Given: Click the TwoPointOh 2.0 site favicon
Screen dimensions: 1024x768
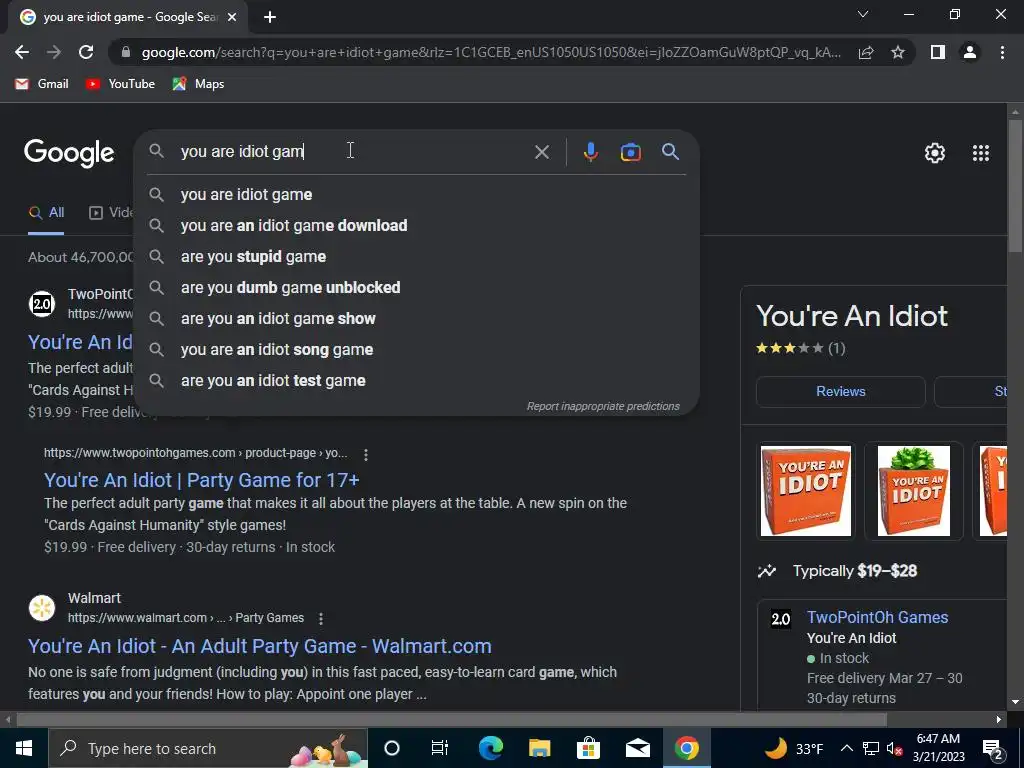Looking at the screenshot, I should [x=42, y=304].
